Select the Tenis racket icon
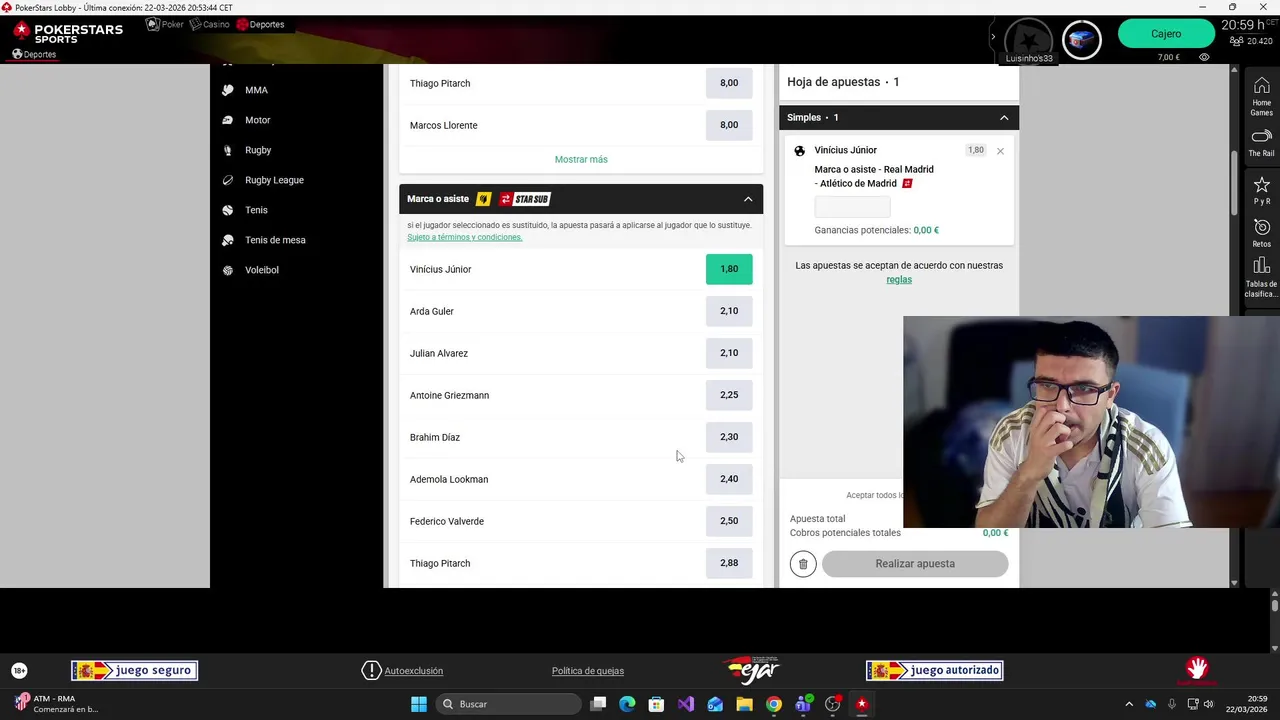The image size is (1280, 720). pyautogui.click(x=228, y=210)
